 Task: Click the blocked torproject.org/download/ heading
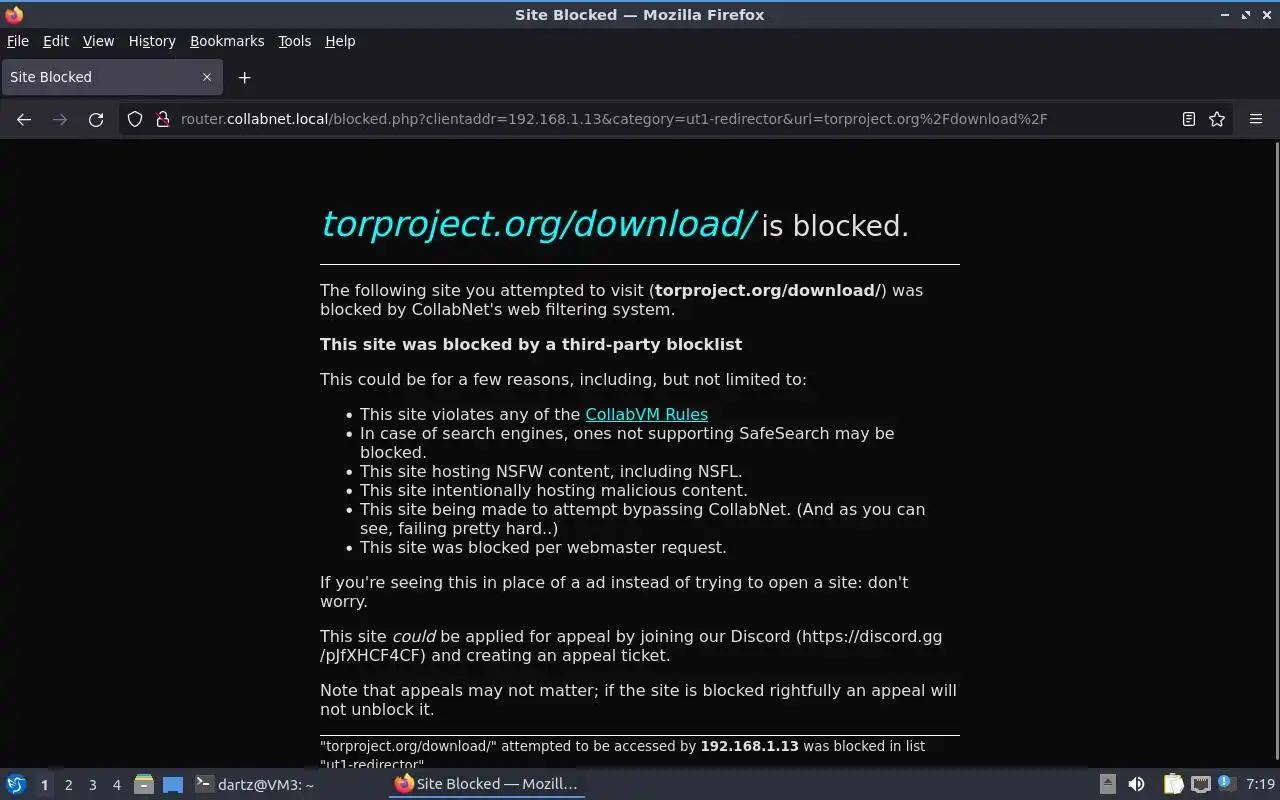(x=539, y=224)
